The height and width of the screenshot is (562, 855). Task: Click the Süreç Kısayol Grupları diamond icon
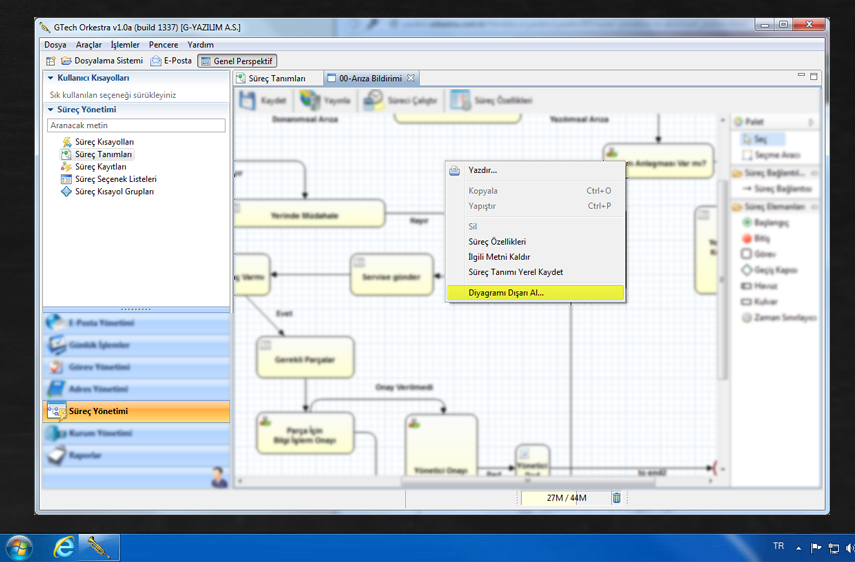tap(66, 191)
